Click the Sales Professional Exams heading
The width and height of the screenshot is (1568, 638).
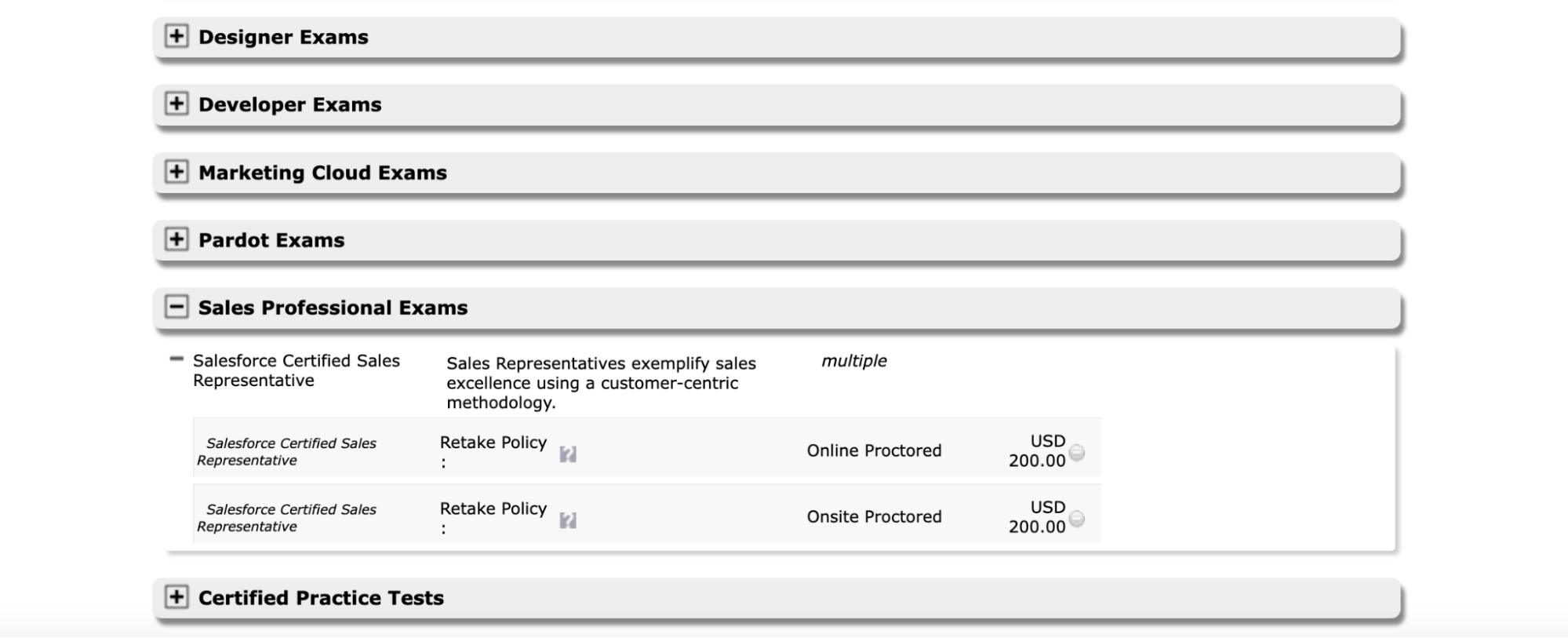pos(333,308)
